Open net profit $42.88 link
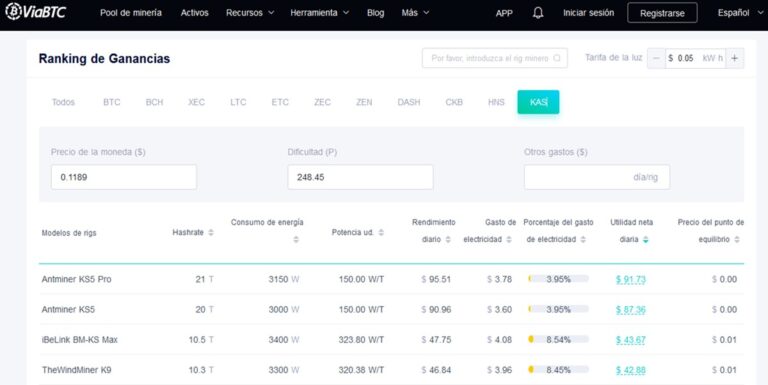This screenshot has width=768, height=385. [631, 370]
